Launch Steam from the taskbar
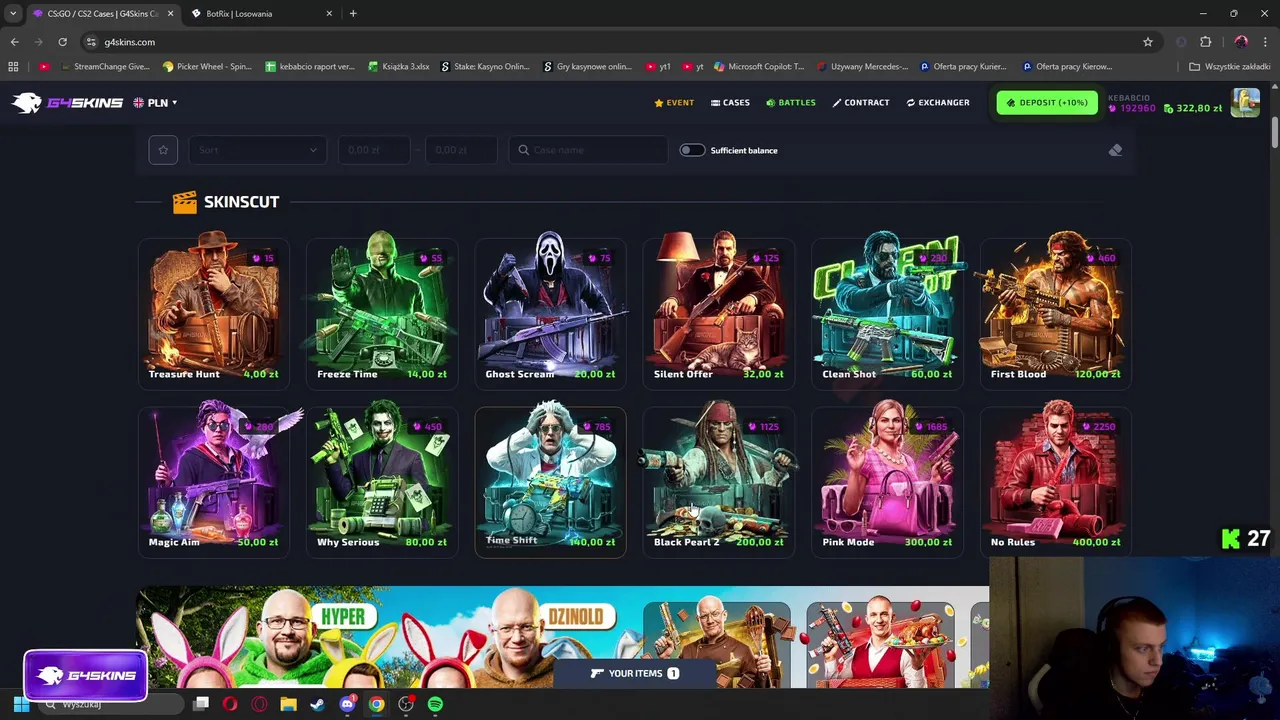Viewport: 1280px width, 720px height. pyautogui.click(x=317, y=704)
